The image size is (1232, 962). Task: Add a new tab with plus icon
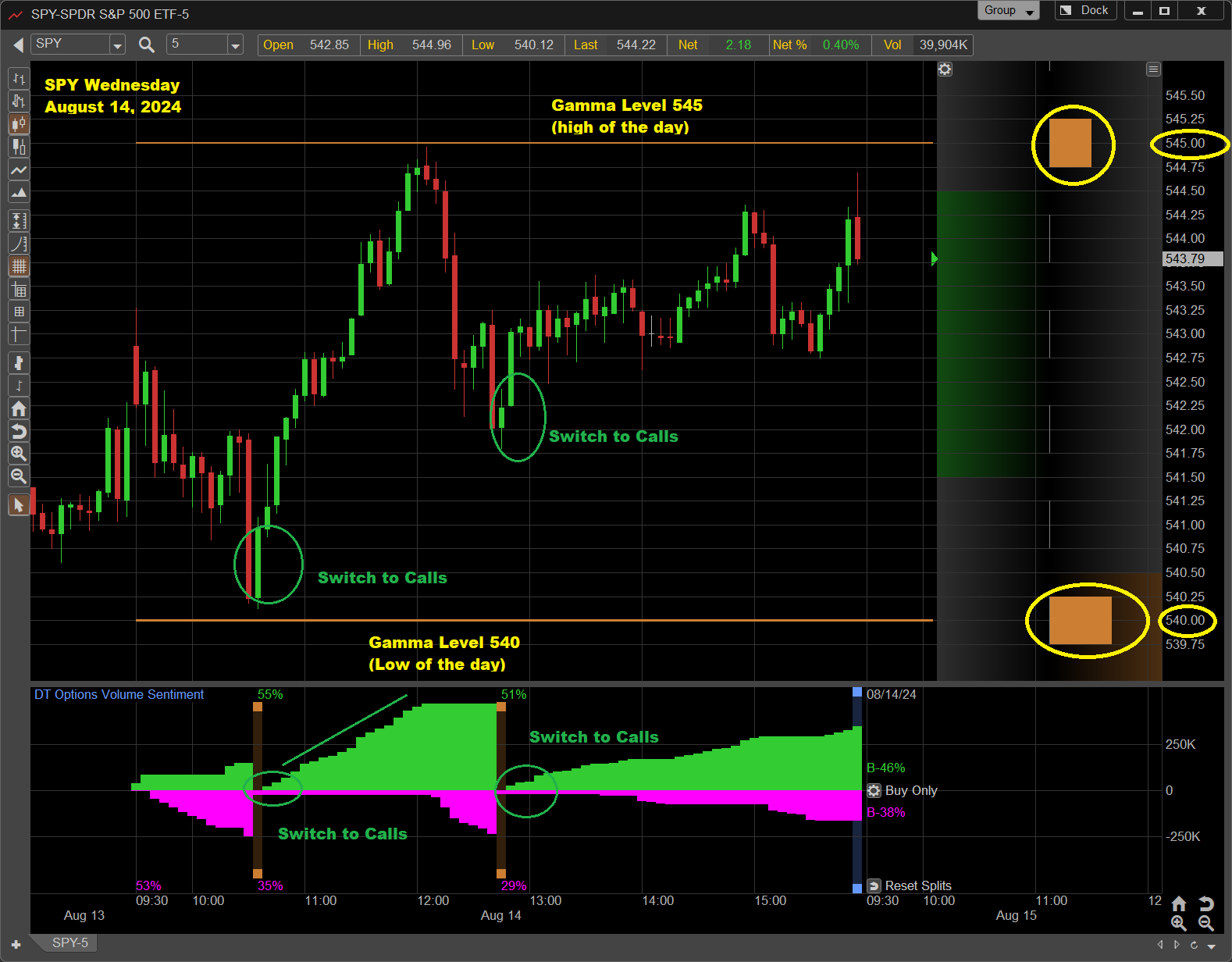16,944
